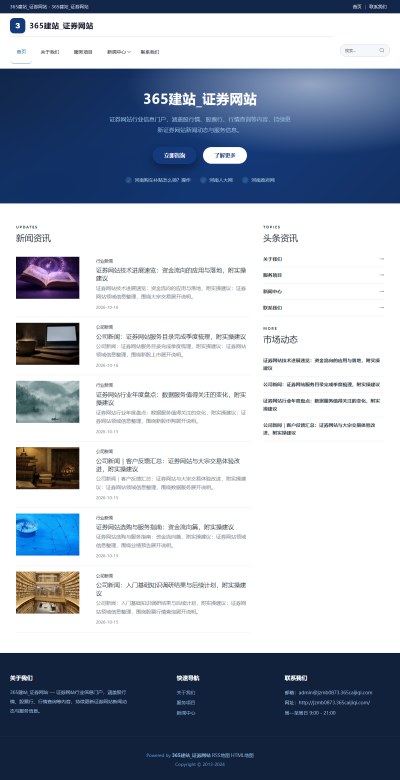Click the admin email address in the footer
Viewport: 400px width, 780px height.
pyautogui.click(x=335, y=692)
